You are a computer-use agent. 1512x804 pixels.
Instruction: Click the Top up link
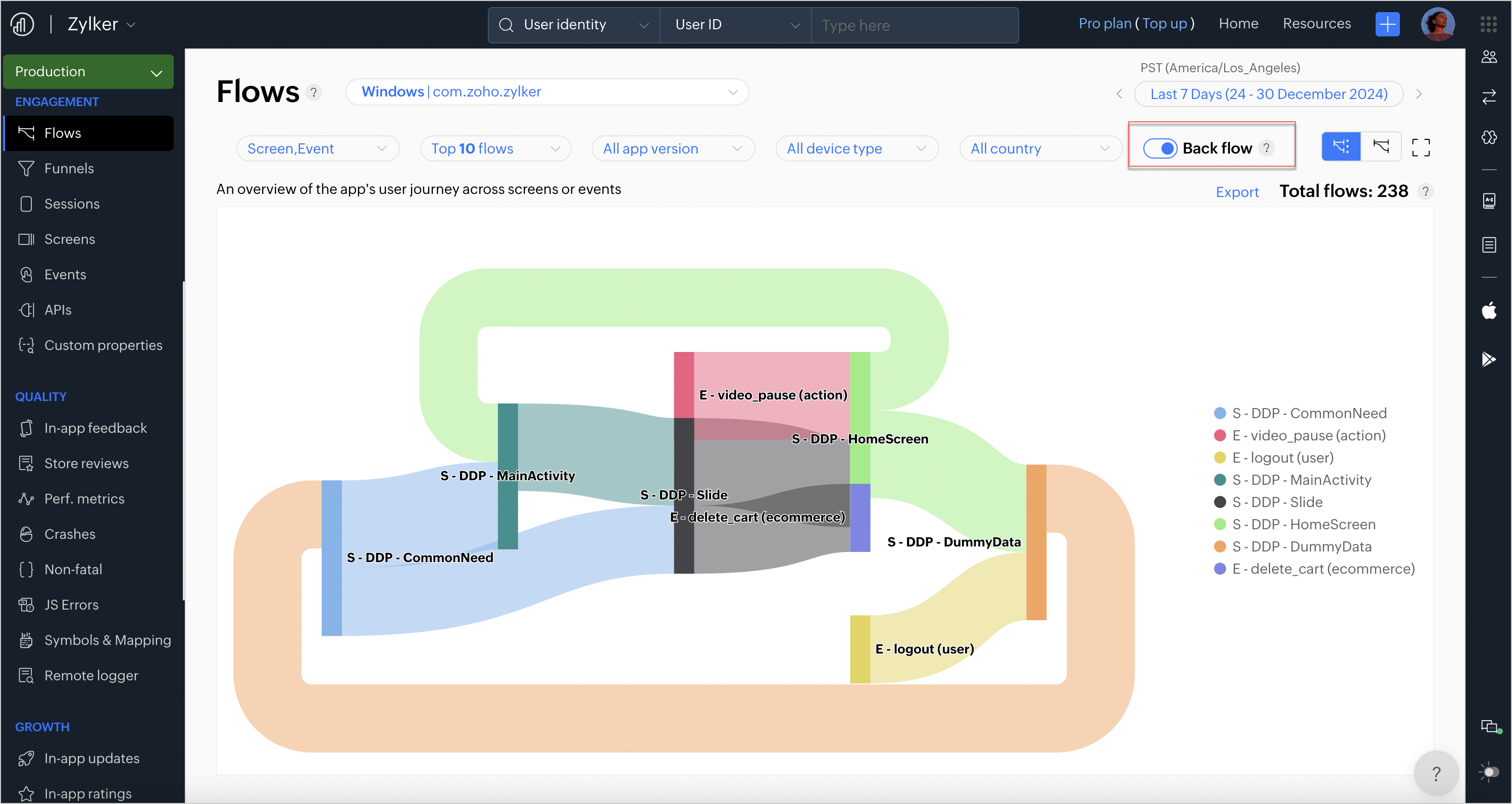(1164, 23)
